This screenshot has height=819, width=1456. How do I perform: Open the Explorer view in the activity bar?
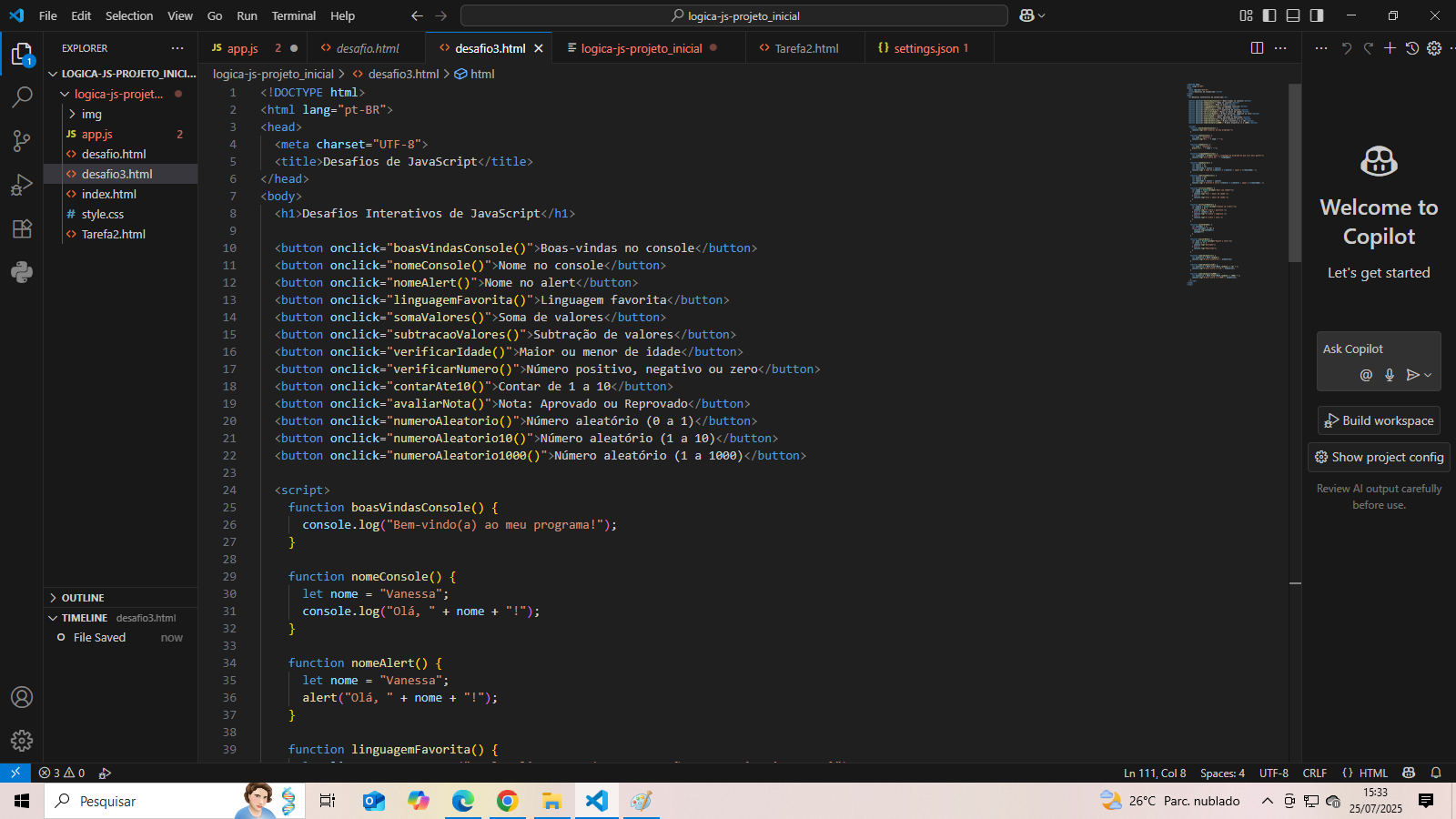22,55
